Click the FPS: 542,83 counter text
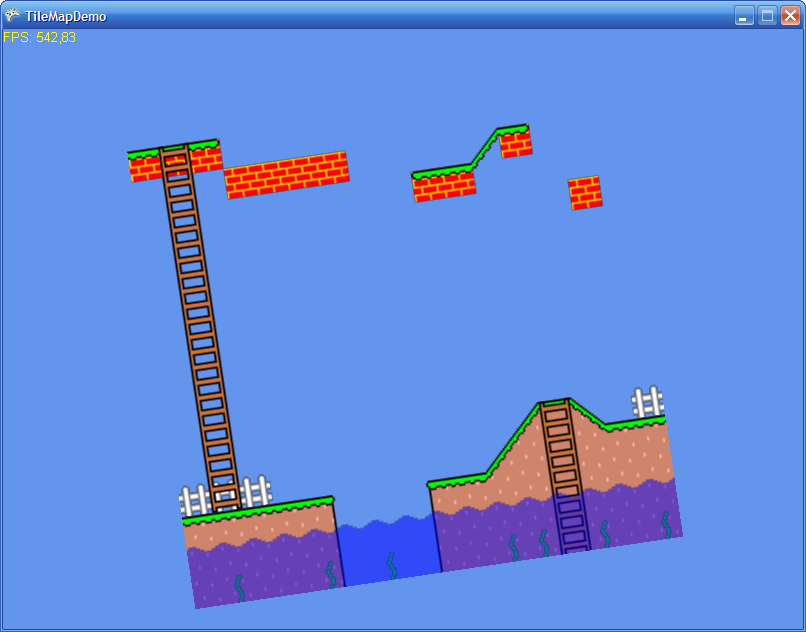Screen dimensions: 806x632 40,38
